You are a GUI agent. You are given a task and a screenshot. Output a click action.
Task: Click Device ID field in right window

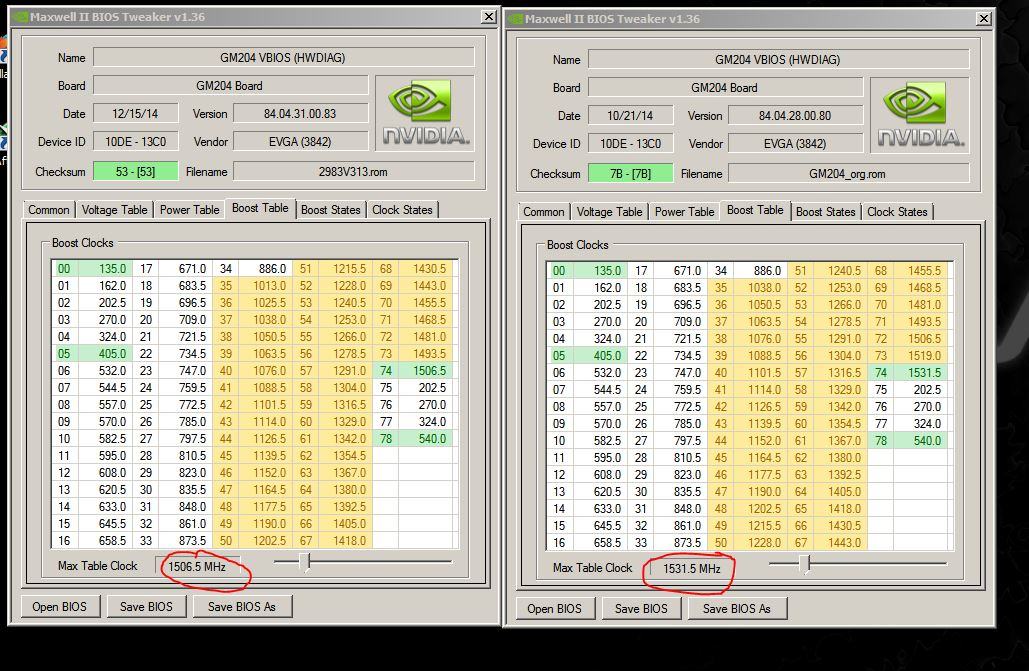(630, 143)
